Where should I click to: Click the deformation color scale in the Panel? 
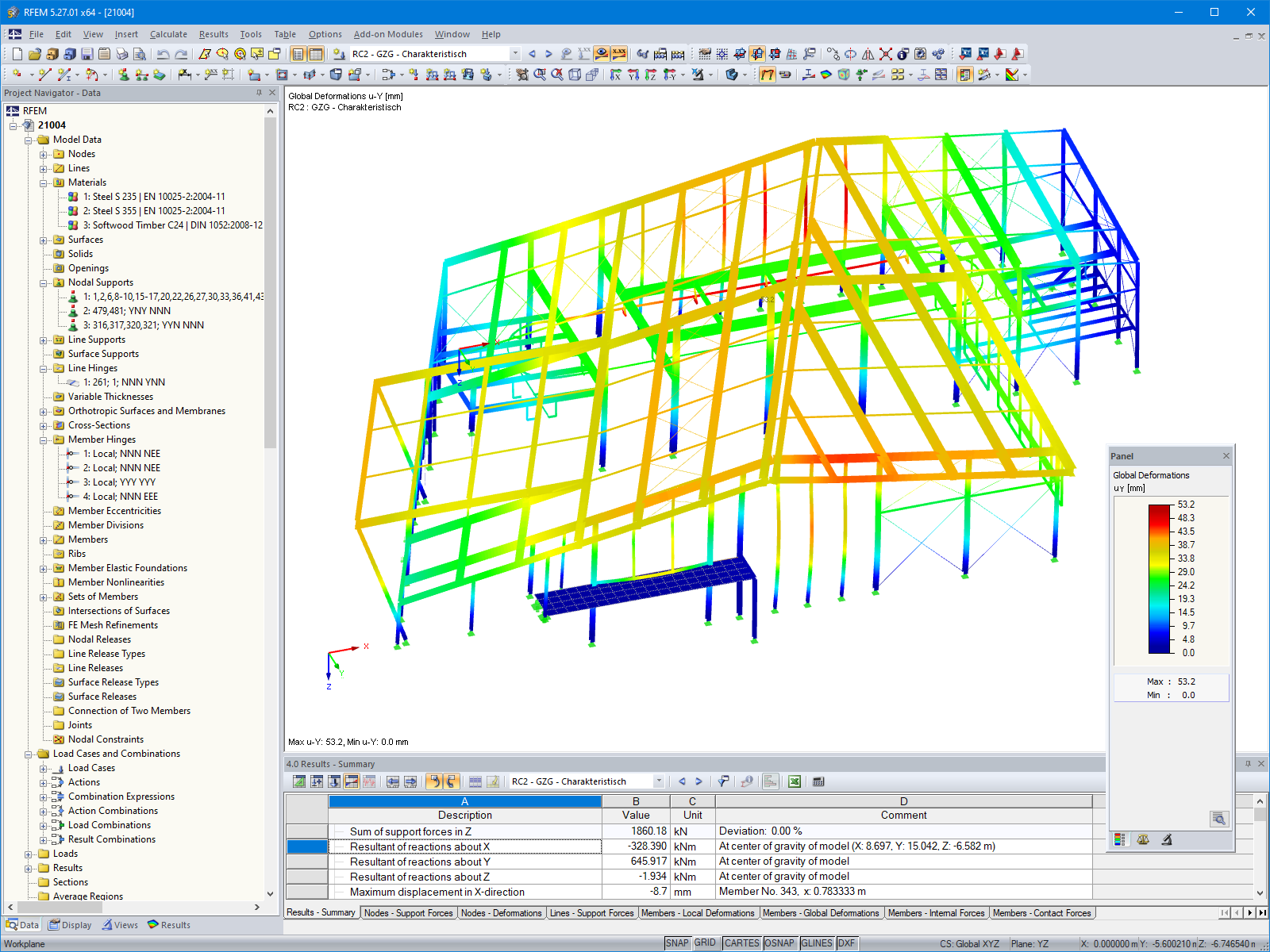[x=1159, y=579]
